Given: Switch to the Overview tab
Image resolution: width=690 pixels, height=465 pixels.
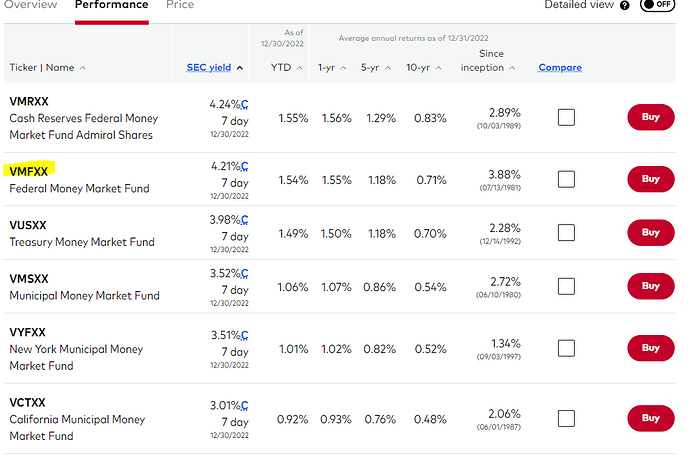Looking at the screenshot, I should (30, 5).
